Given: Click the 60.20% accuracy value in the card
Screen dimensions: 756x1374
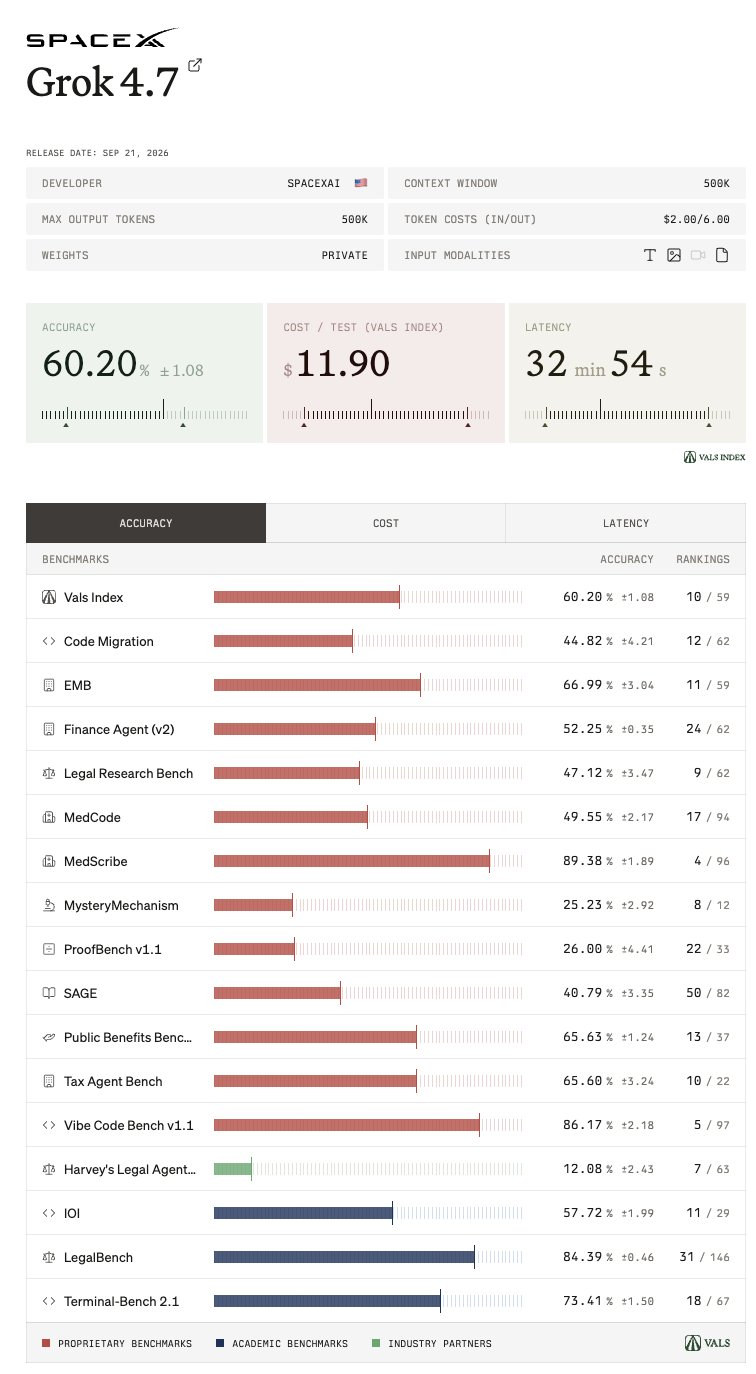Looking at the screenshot, I should pos(96,364).
